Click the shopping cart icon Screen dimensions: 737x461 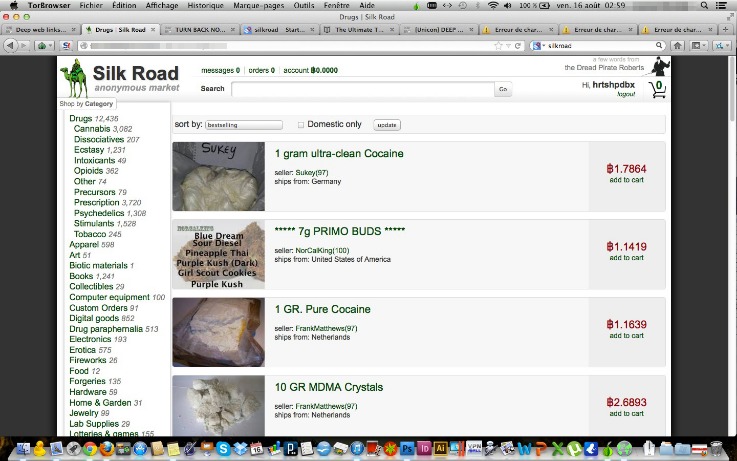tap(658, 89)
